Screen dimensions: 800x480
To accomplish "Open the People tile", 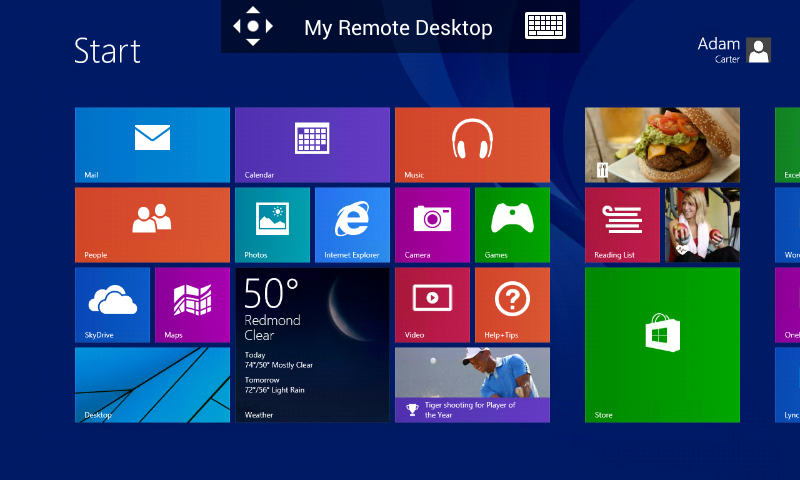I will pyautogui.click(x=152, y=225).
